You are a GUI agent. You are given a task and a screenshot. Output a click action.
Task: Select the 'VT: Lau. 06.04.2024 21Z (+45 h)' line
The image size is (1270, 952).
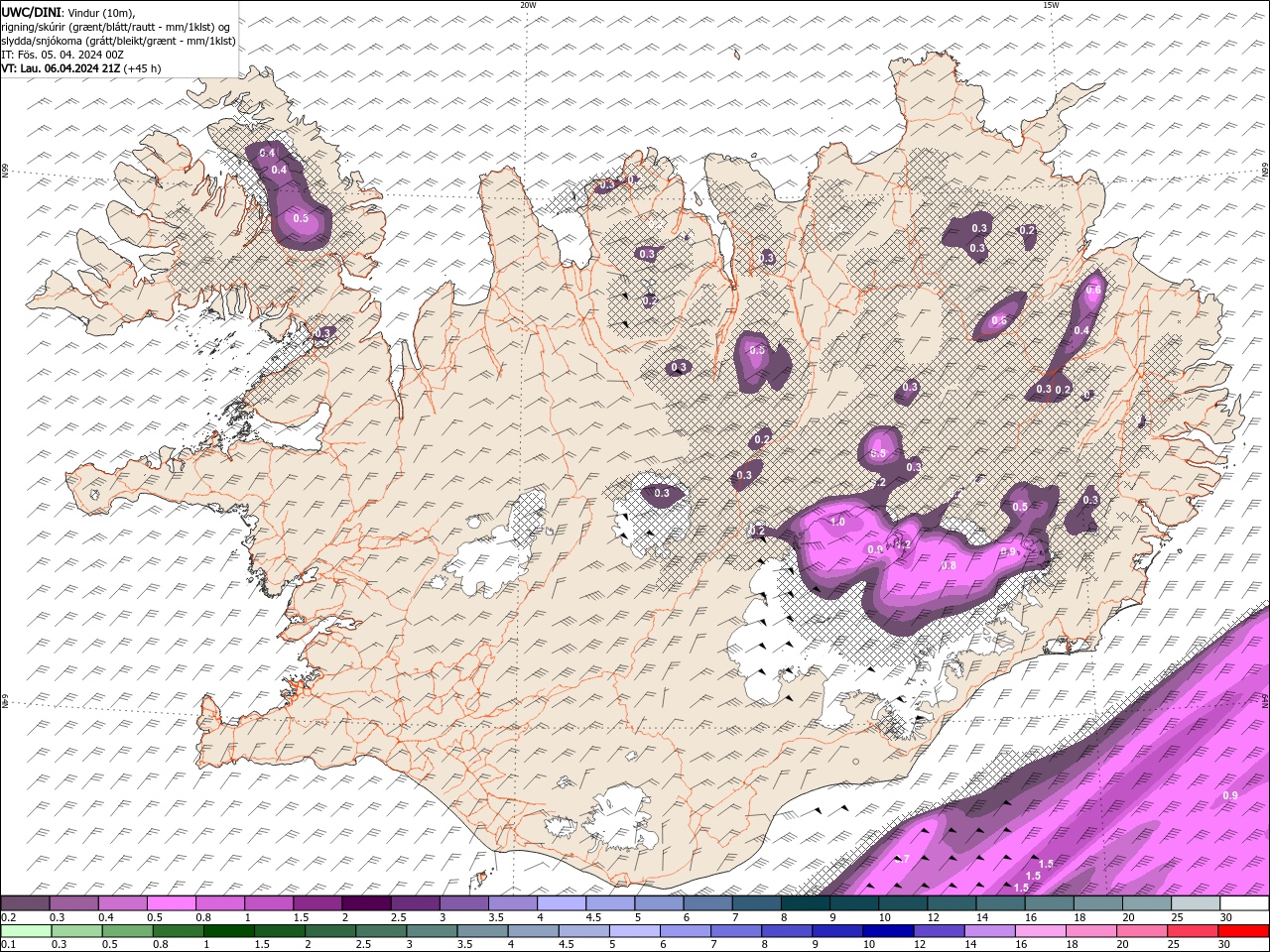coord(80,68)
